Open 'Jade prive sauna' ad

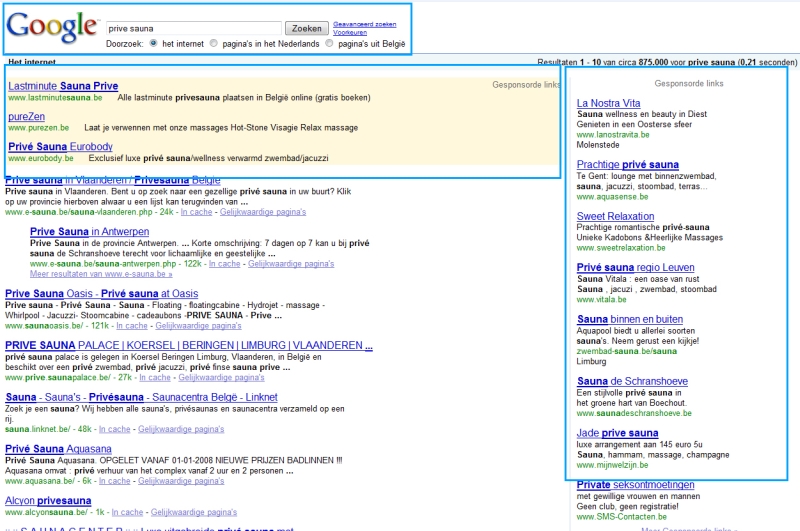point(617,433)
